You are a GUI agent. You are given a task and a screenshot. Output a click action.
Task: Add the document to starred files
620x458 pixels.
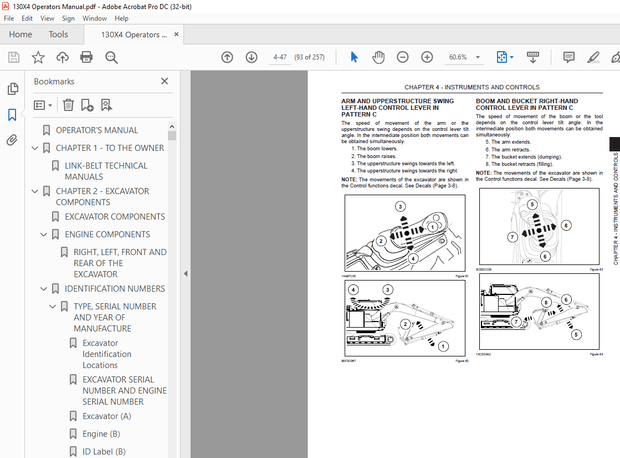tap(38, 57)
